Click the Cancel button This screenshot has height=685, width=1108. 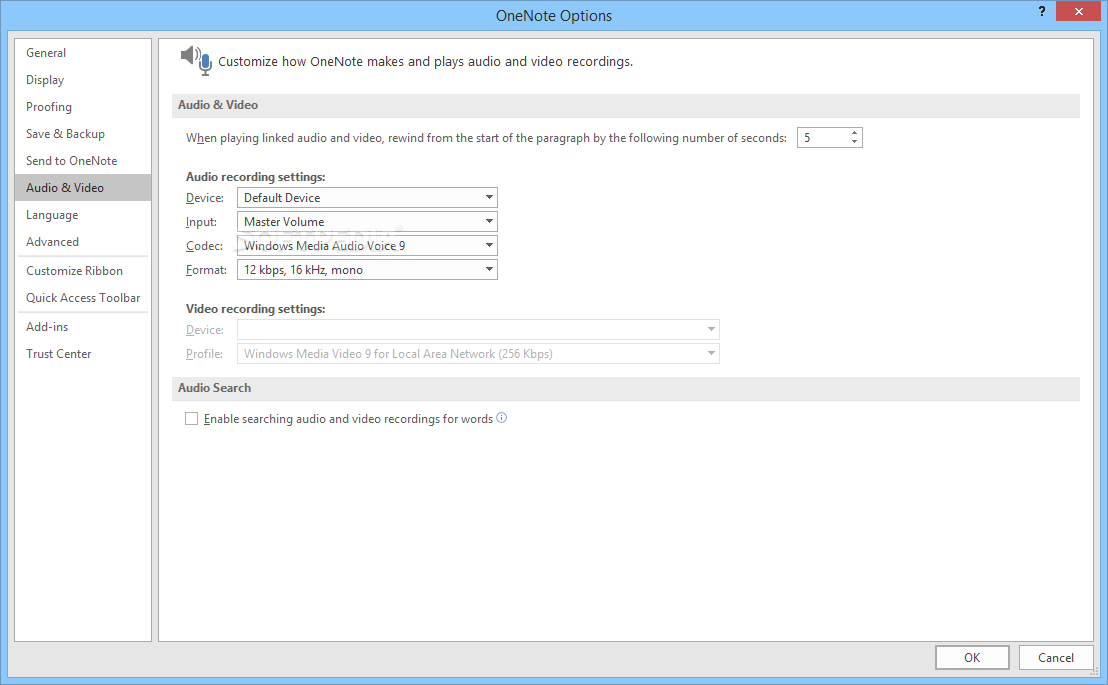tap(1056, 657)
